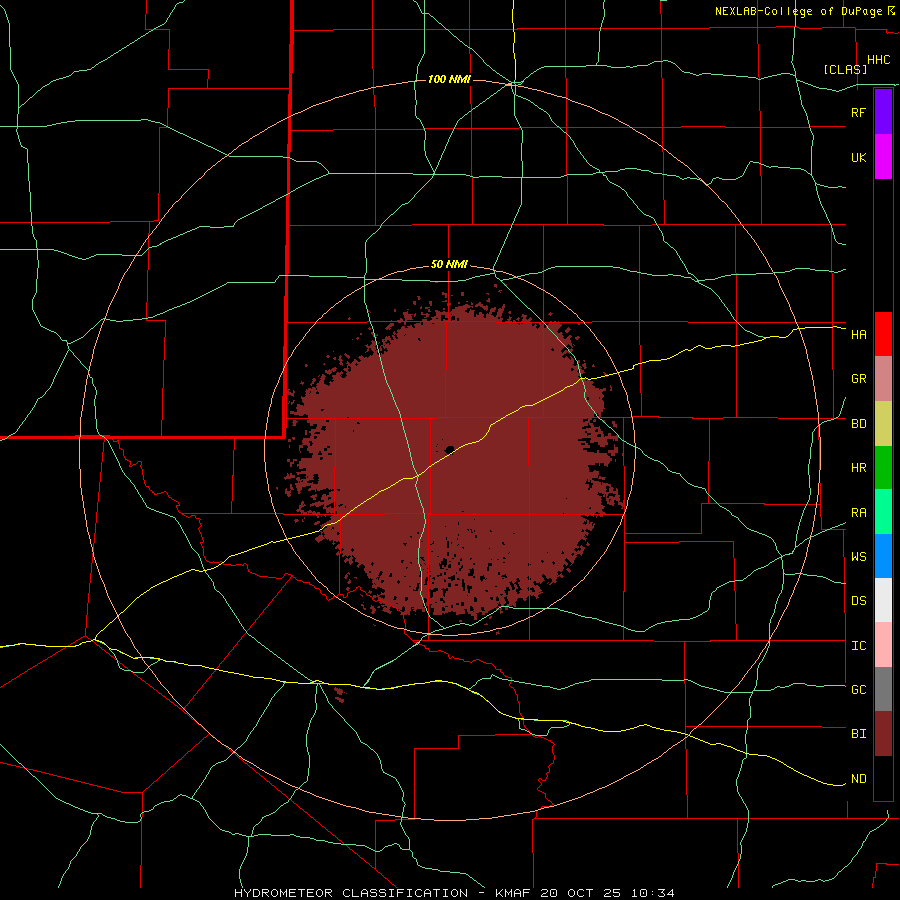Image resolution: width=900 pixels, height=900 pixels.
Task: Click the HA red legend swatch
Action: click(x=883, y=334)
